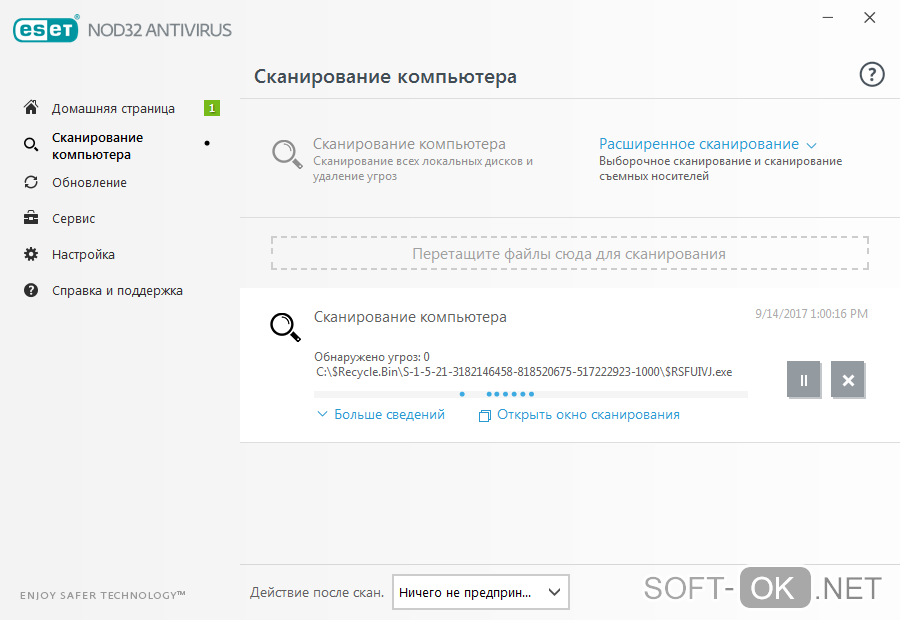Cancel the running scan

tap(848, 379)
